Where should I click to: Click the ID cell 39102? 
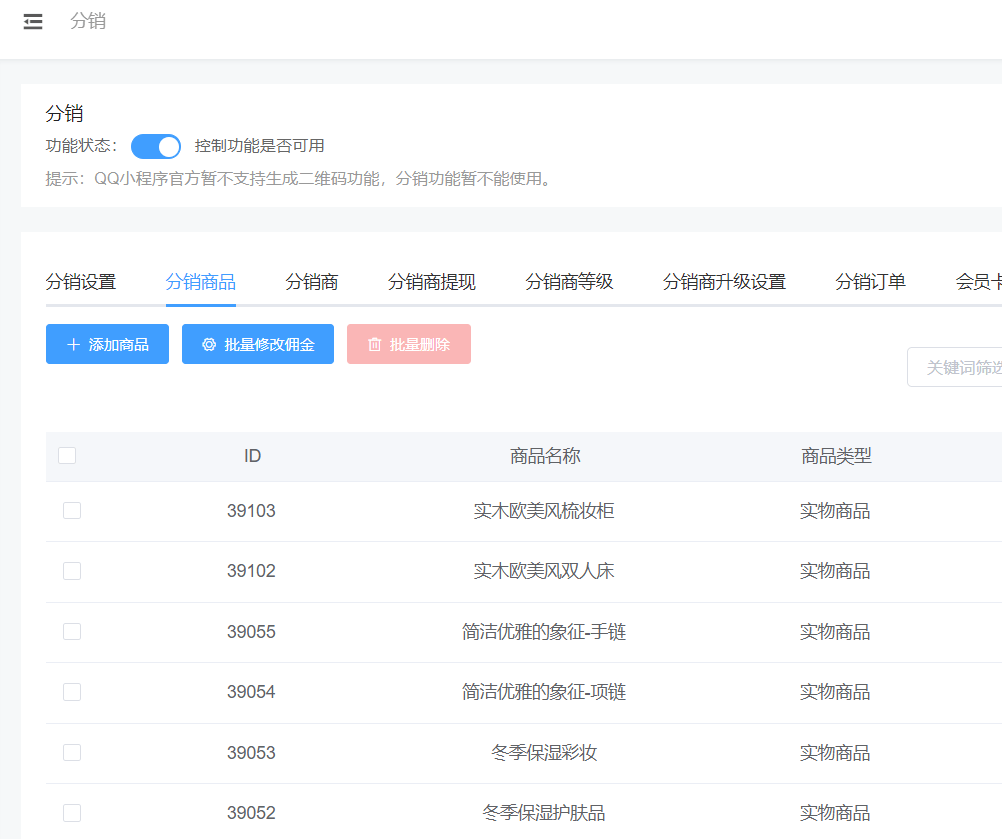(251, 571)
